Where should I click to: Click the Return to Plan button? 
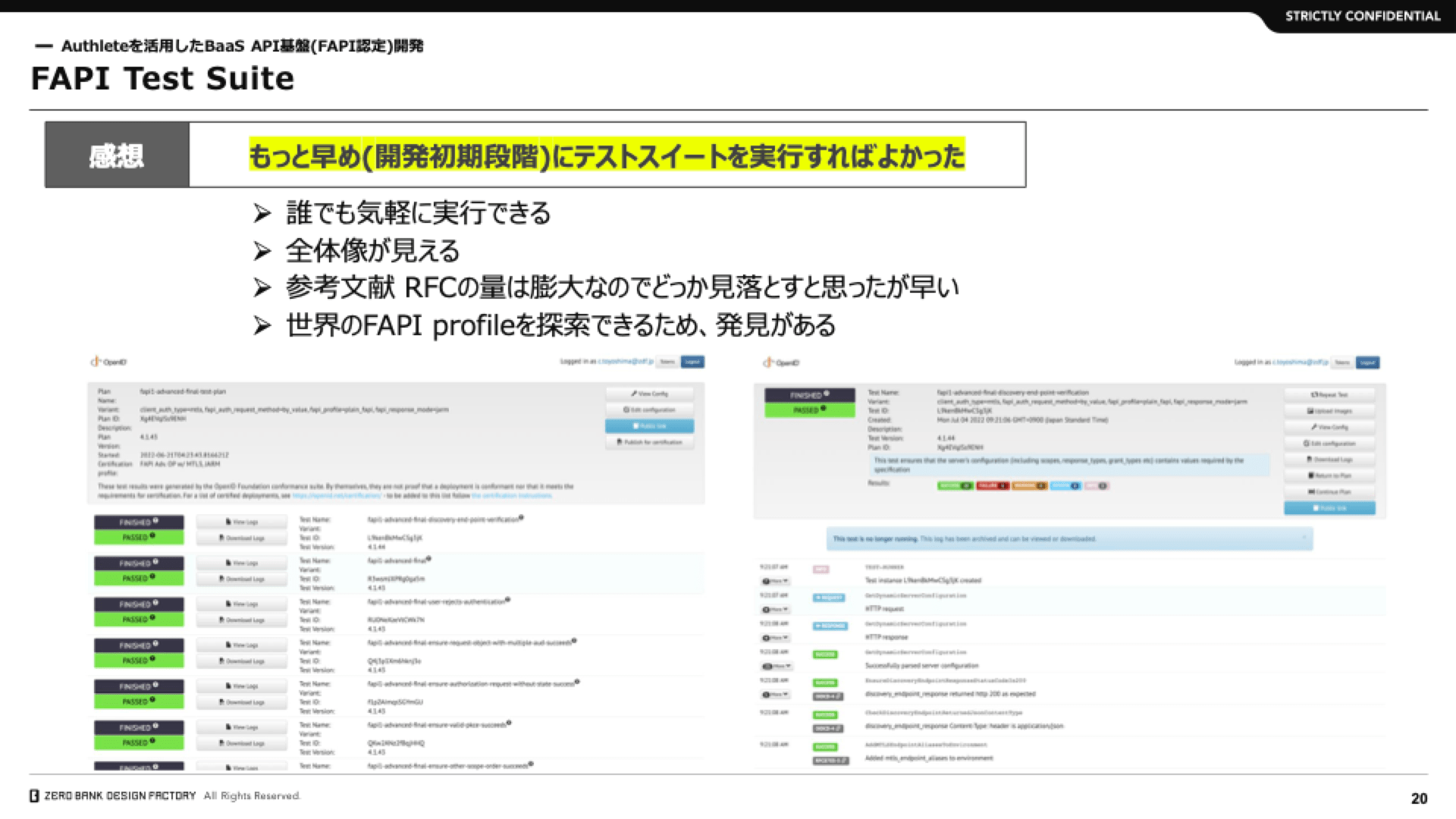pyautogui.click(x=1329, y=475)
